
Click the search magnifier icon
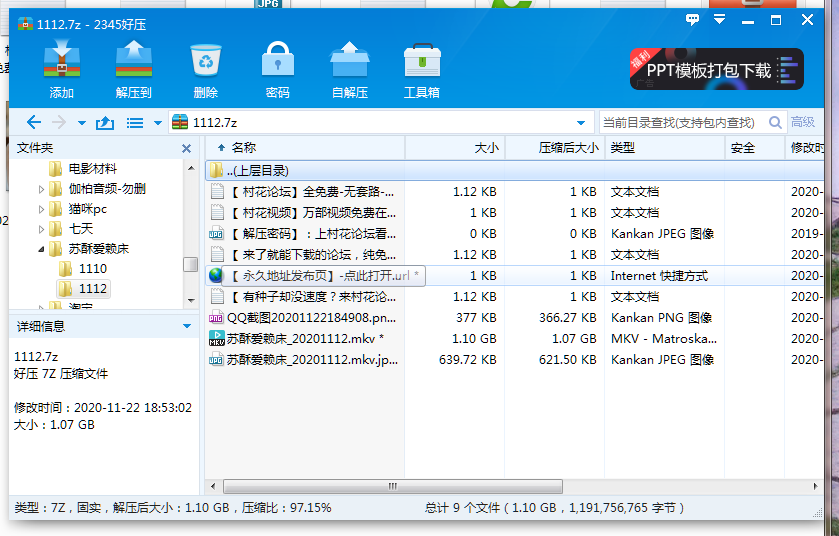(775, 122)
